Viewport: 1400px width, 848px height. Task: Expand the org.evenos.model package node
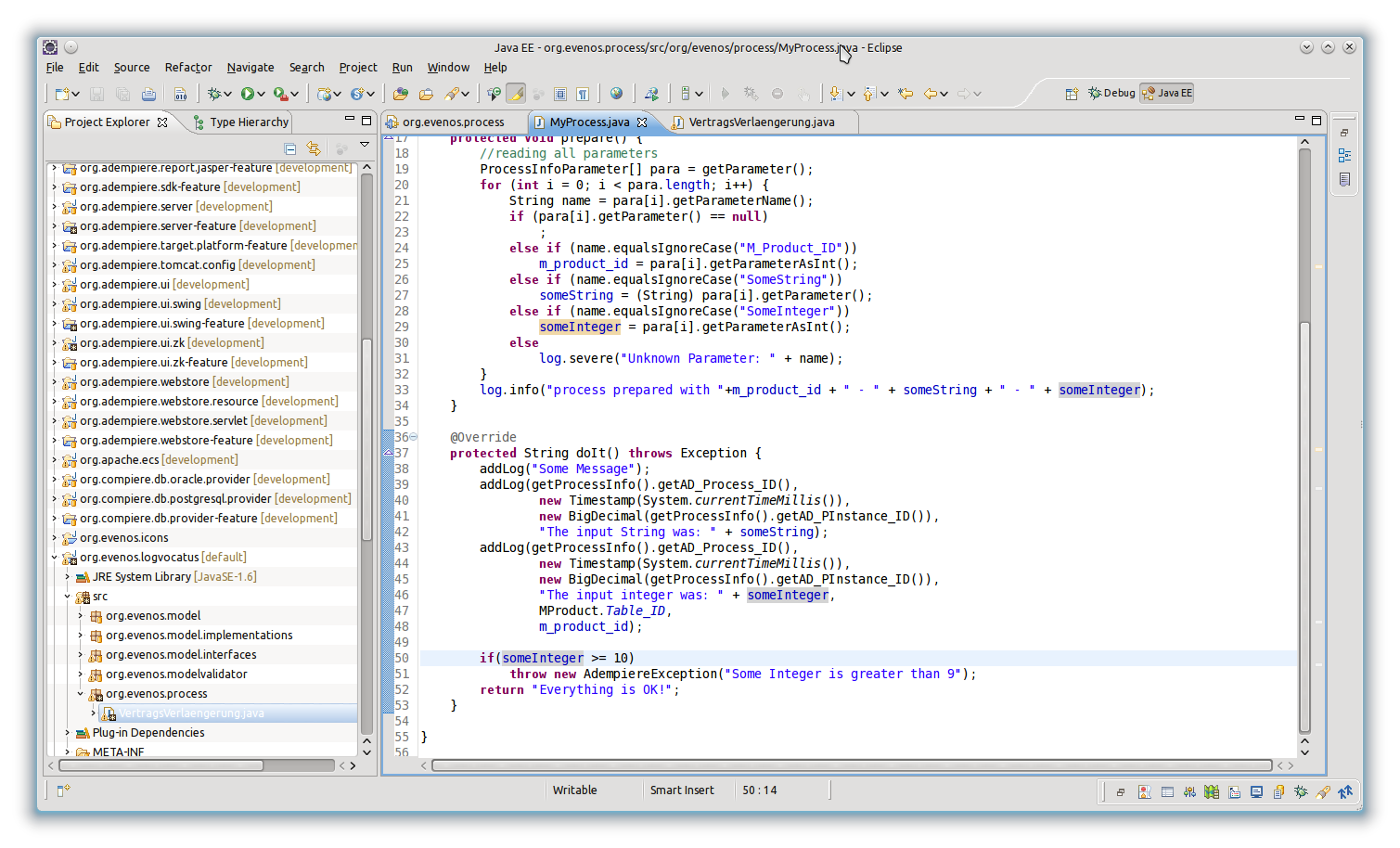81,616
